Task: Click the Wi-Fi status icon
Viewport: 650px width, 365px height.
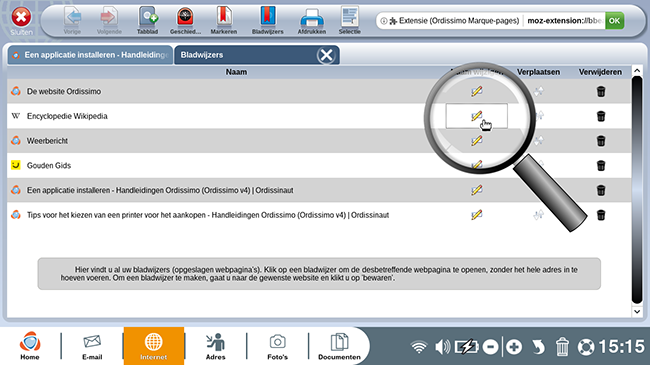Action: tap(419, 347)
